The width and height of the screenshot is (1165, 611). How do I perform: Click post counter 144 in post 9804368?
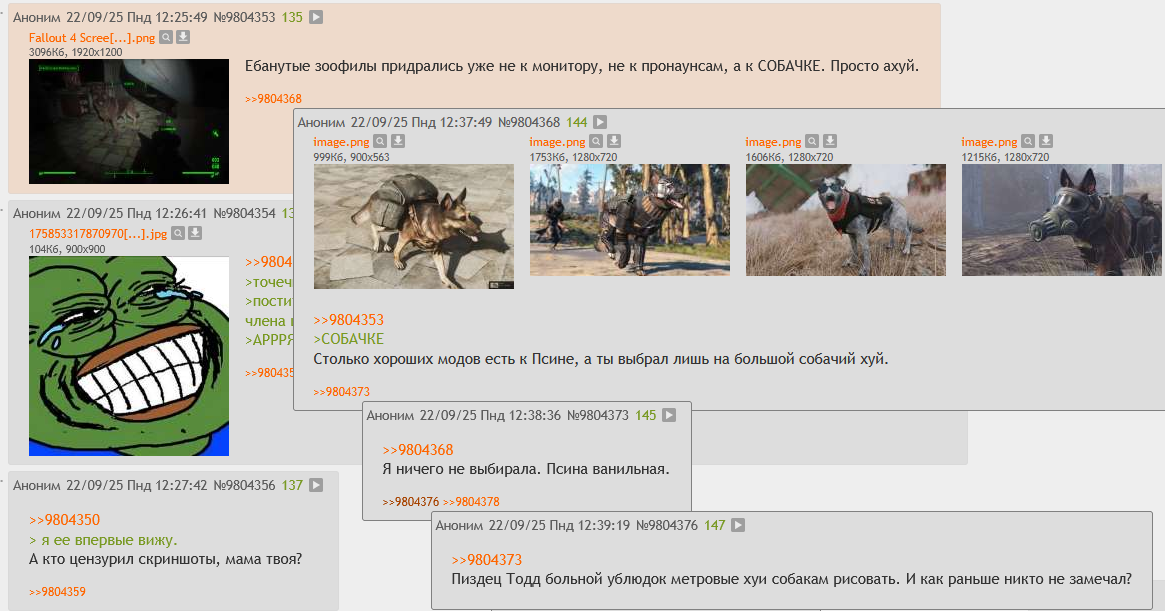(577, 122)
